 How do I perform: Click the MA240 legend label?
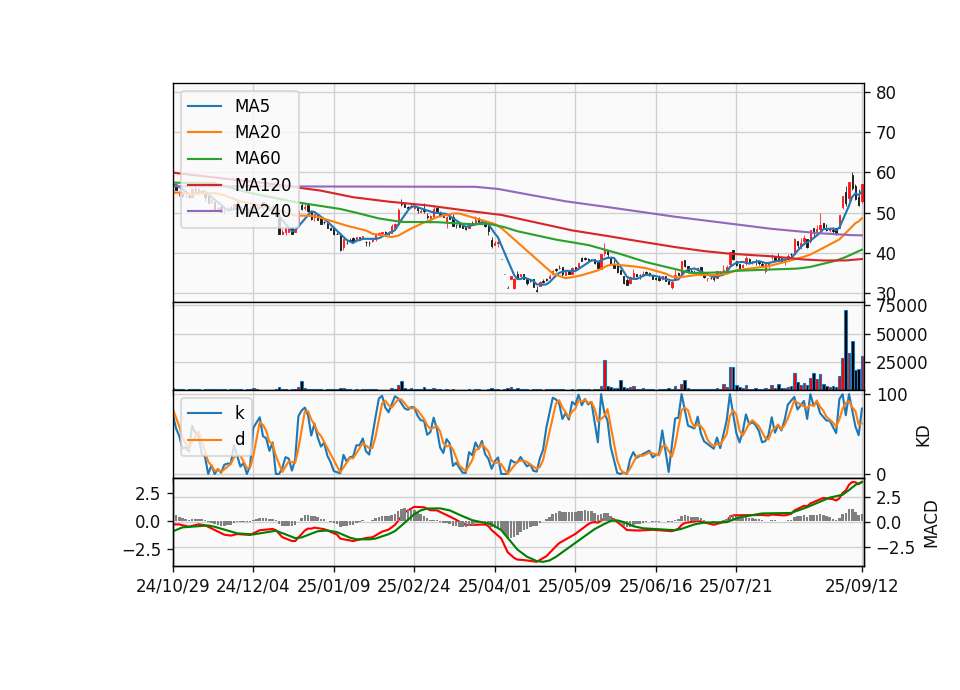[x=263, y=211]
